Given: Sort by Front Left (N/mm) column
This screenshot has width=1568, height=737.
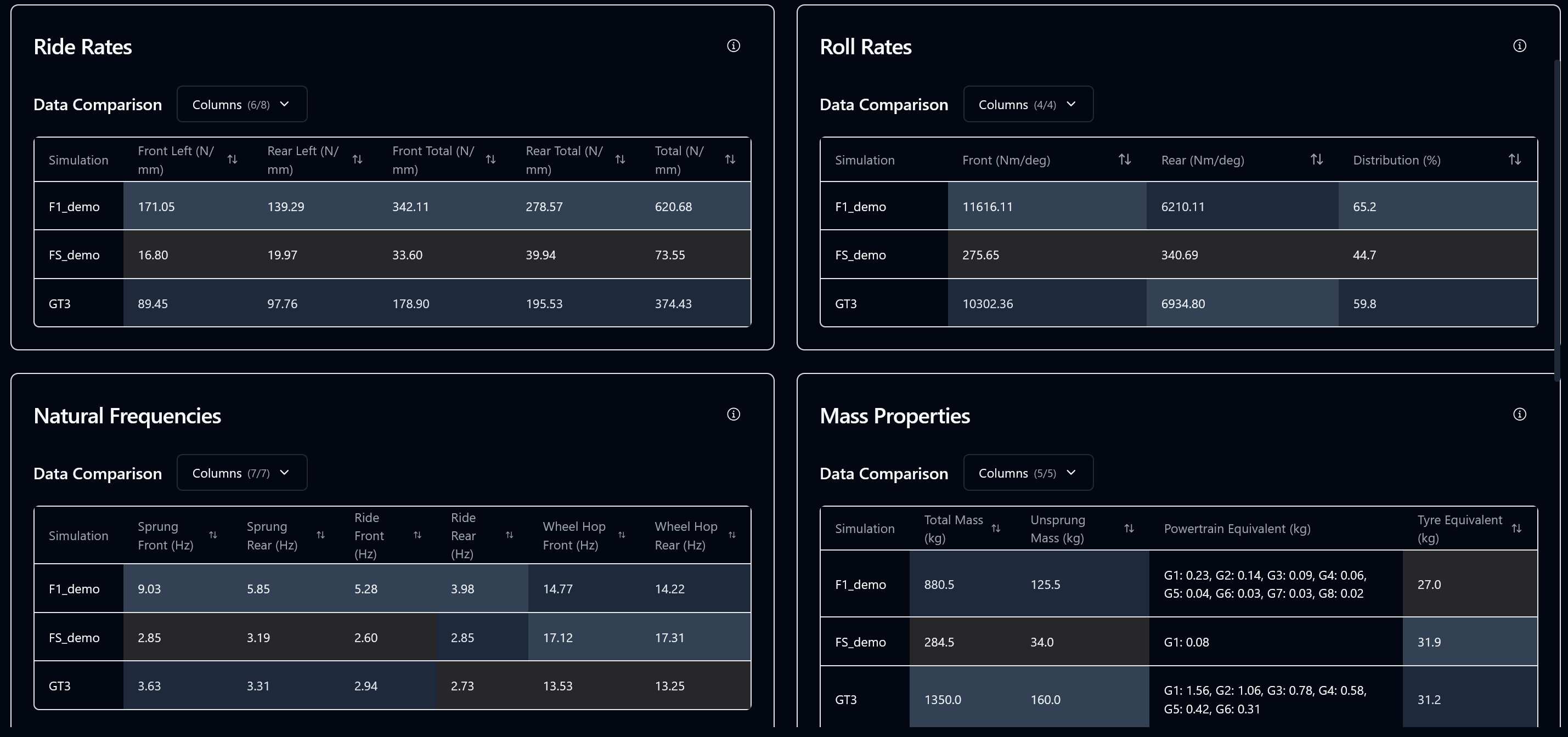Looking at the screenshot, I should 233,160.
